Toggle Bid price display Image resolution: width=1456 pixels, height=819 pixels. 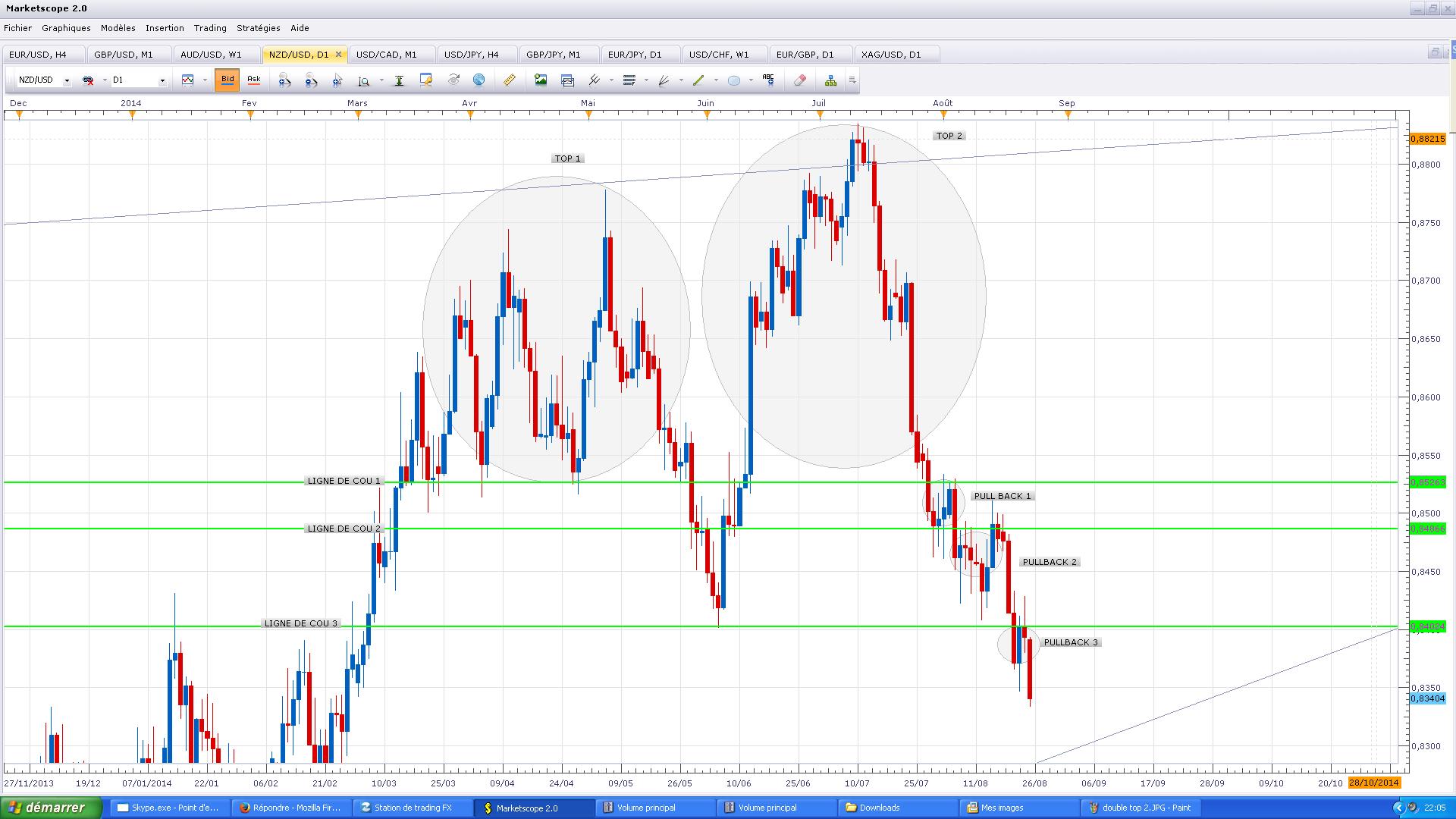pos(227,80)
